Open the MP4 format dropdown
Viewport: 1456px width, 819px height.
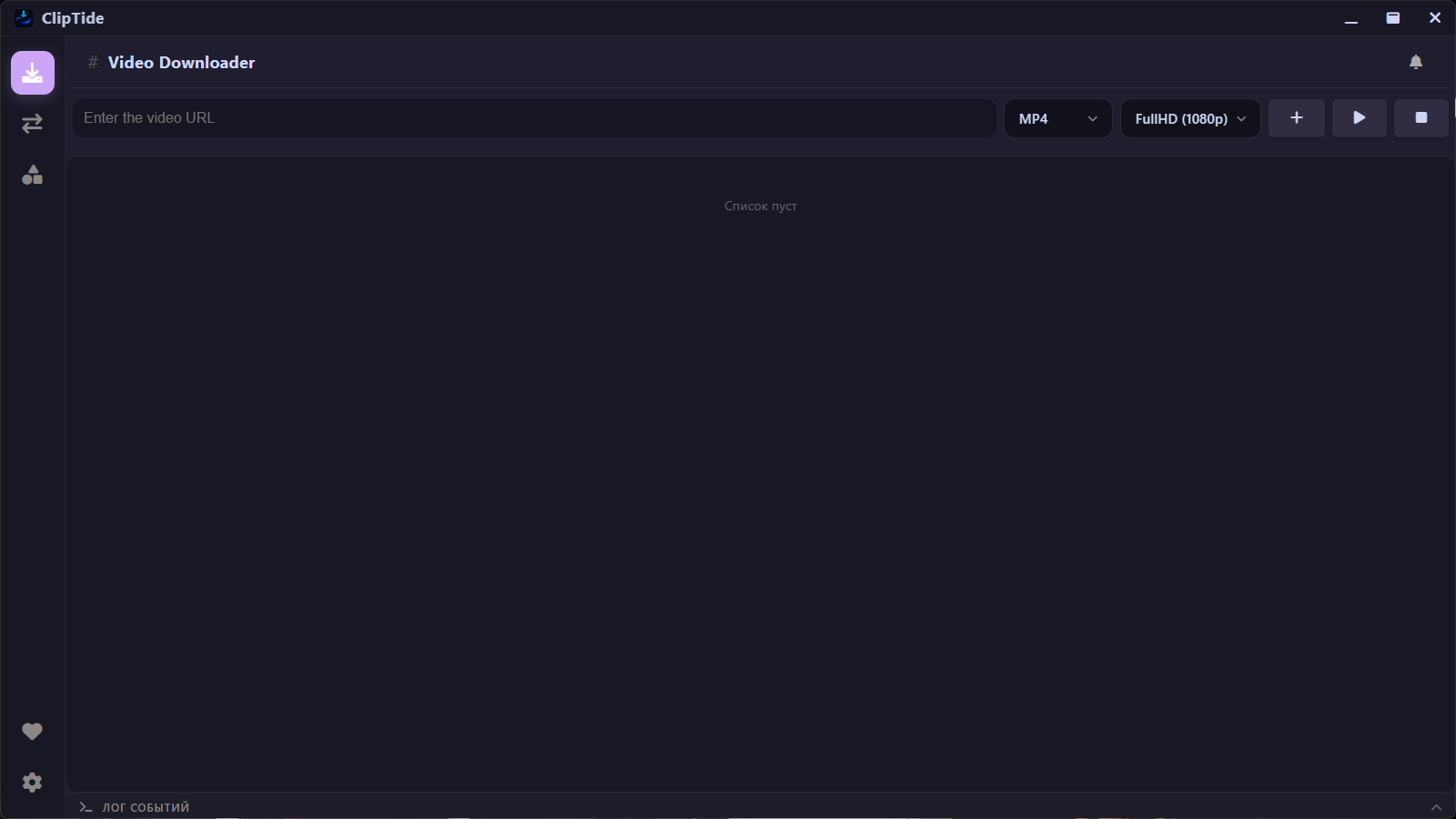tap(1057, 117)
